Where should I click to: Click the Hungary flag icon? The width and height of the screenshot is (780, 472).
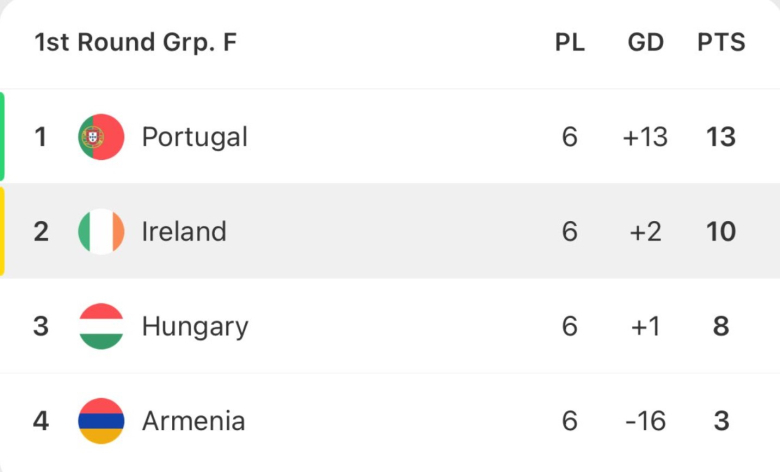coord(101,326)
